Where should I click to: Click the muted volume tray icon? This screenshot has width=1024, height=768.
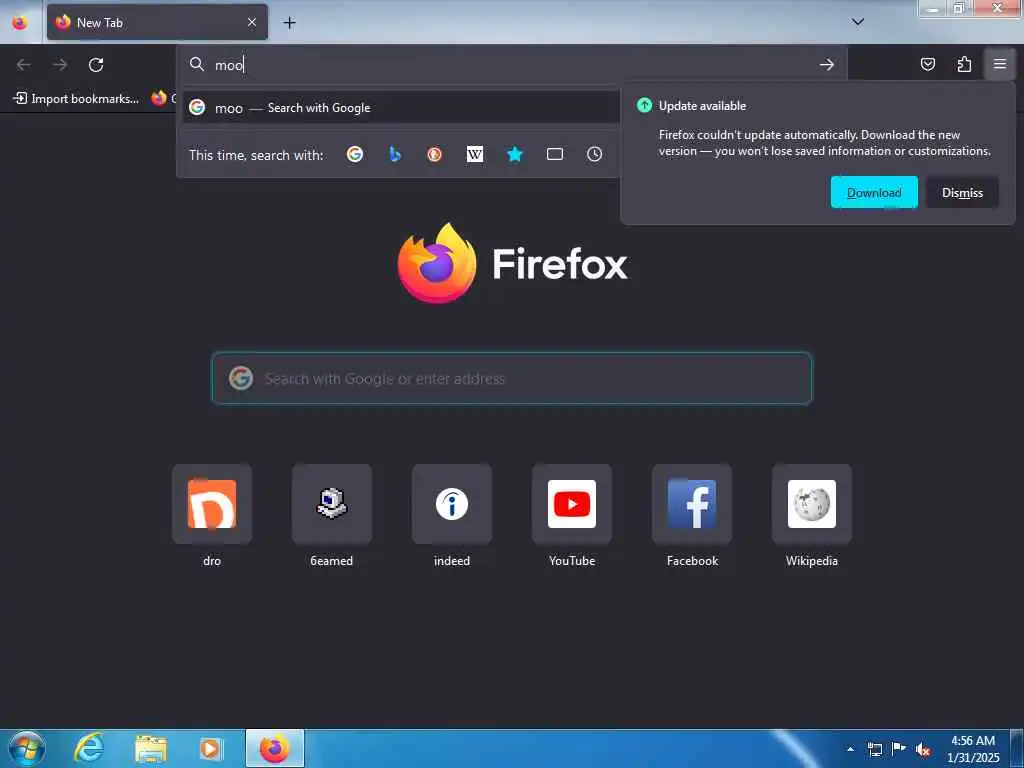pyautogui.click(x=923, y=749)
